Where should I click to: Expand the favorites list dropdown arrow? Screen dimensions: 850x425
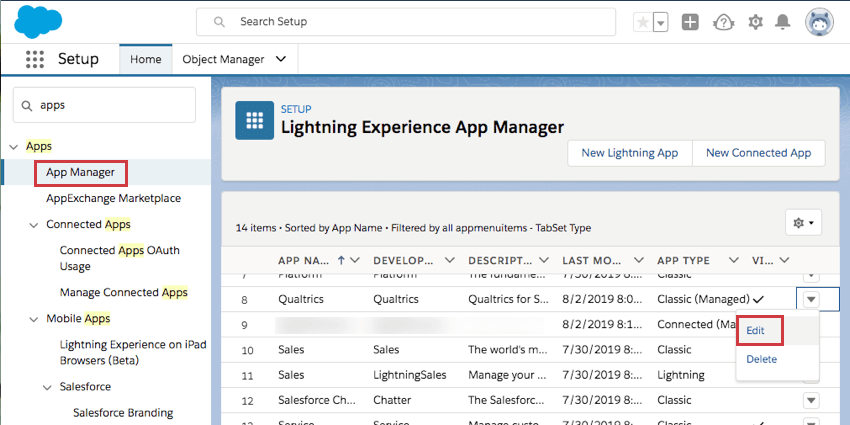click(x=660, y=22)
